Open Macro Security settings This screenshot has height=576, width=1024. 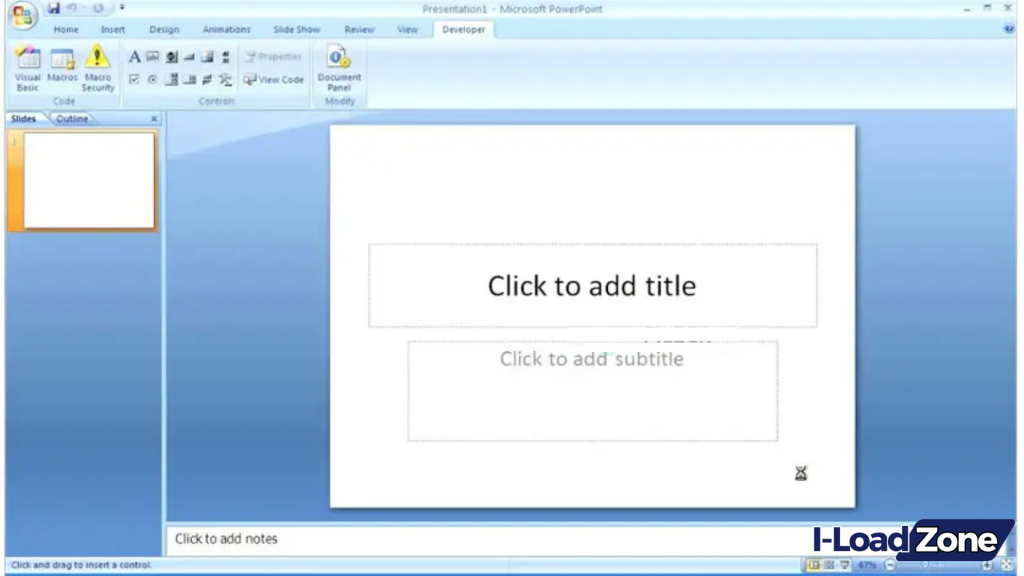pyautogui.click(x=97, y=66)
